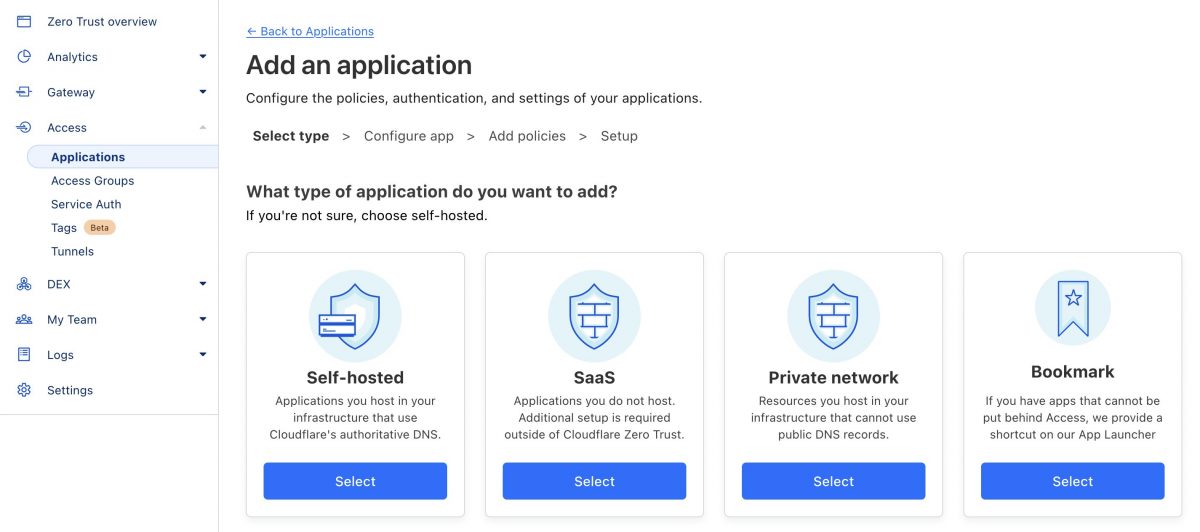
Task: Click the DEX sidebar icon
Action: 24,284
